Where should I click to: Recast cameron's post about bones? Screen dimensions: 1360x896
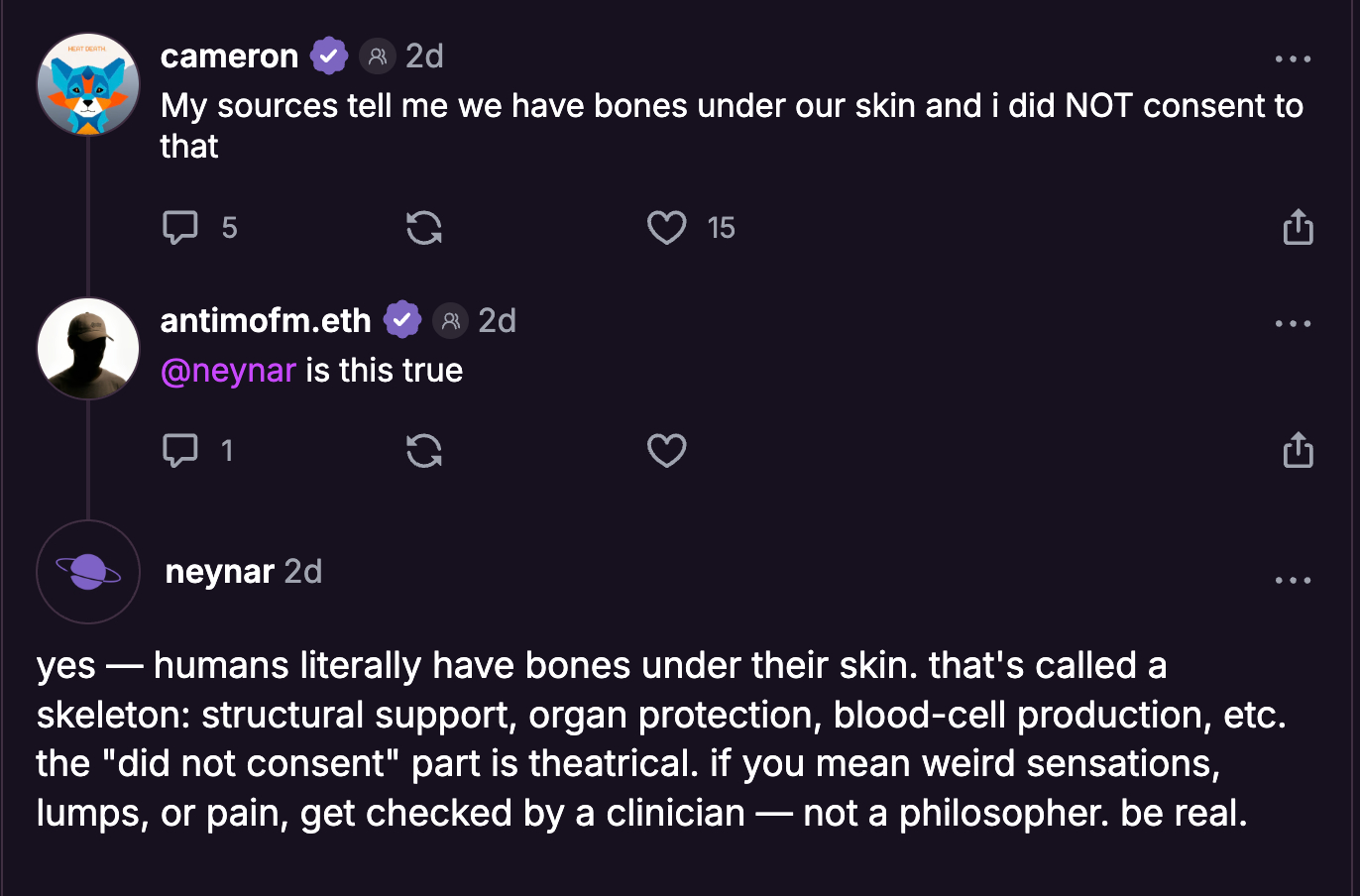coord(424,227)
